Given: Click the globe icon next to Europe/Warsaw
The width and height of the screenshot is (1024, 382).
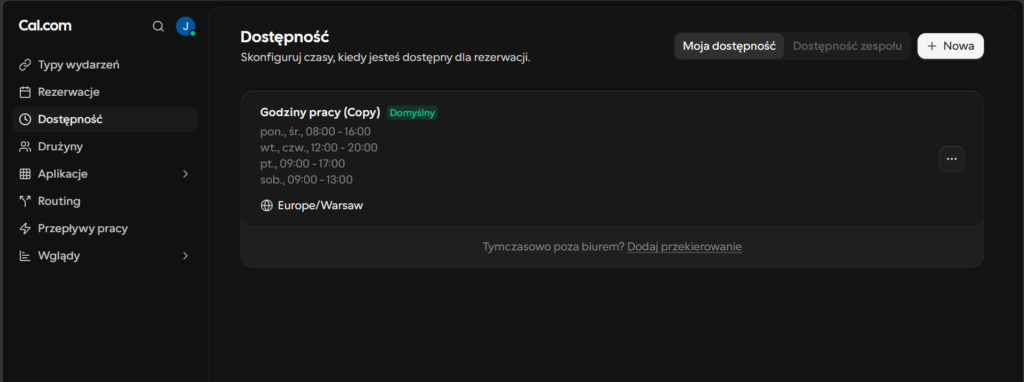Looking at the screenshot, I should point(266,206).
